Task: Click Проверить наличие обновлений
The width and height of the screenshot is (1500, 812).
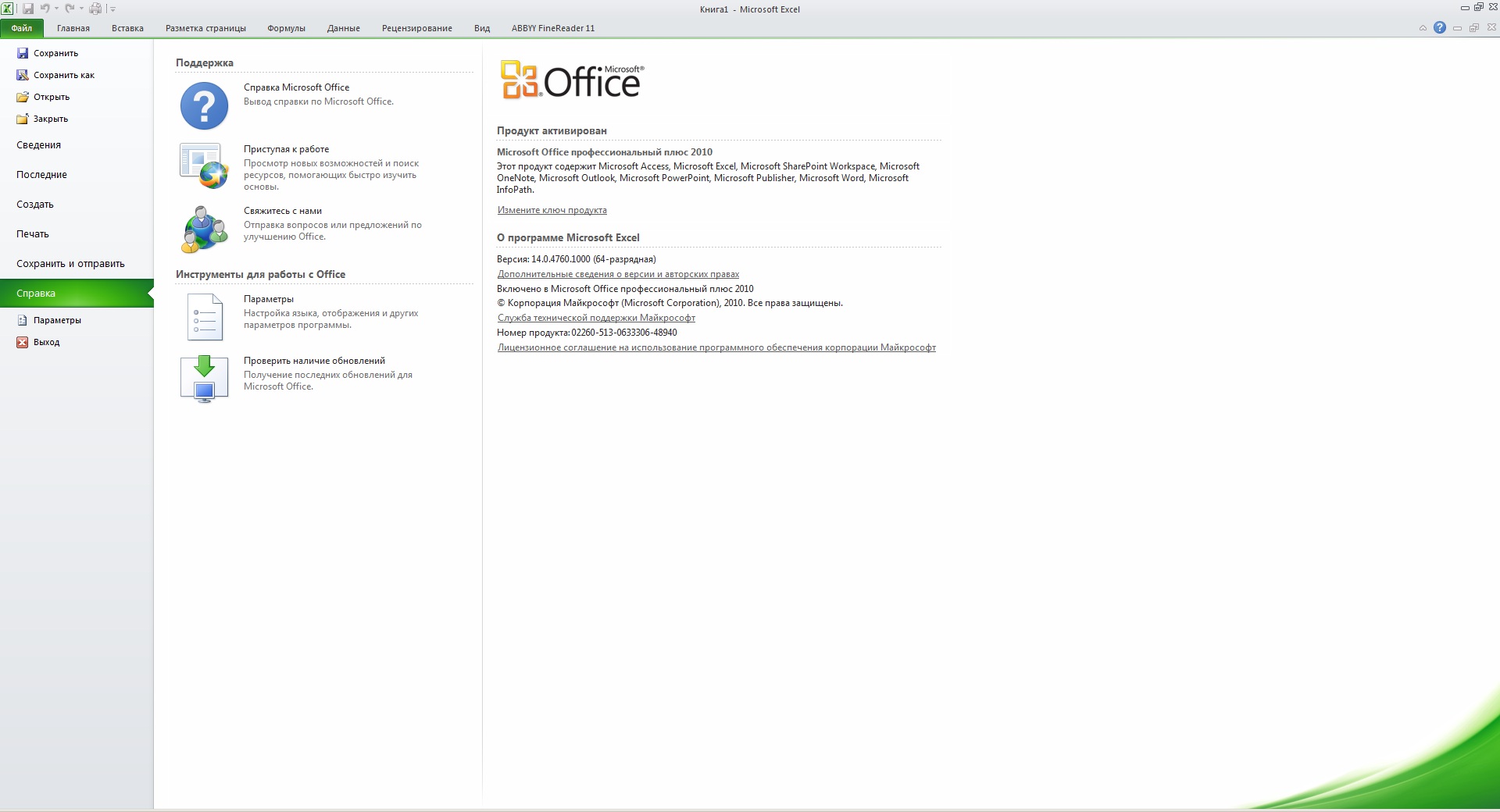Action: click(314, 361)
